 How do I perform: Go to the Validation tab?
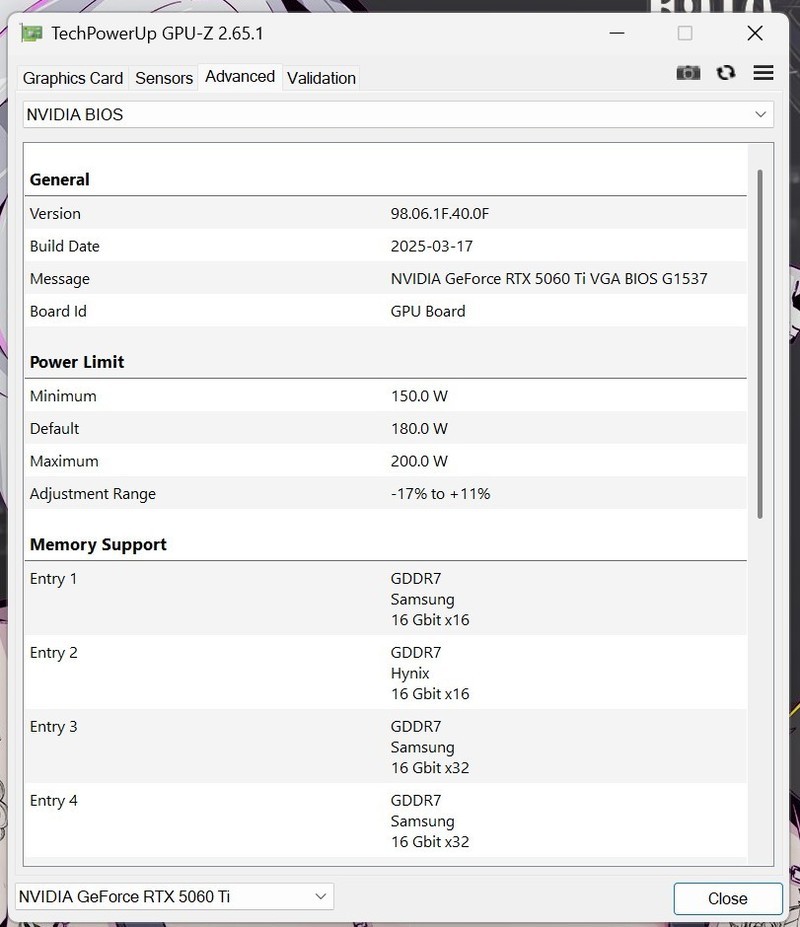click(x=321, y=78)
